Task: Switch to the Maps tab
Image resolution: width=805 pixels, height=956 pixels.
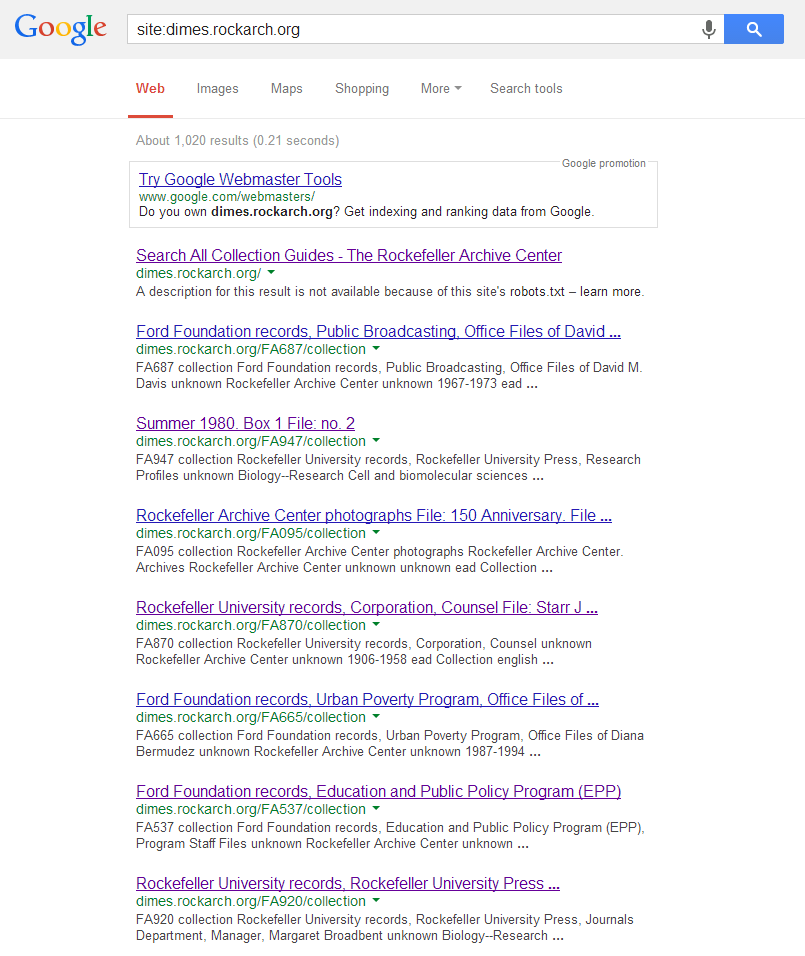Action: 287,88
